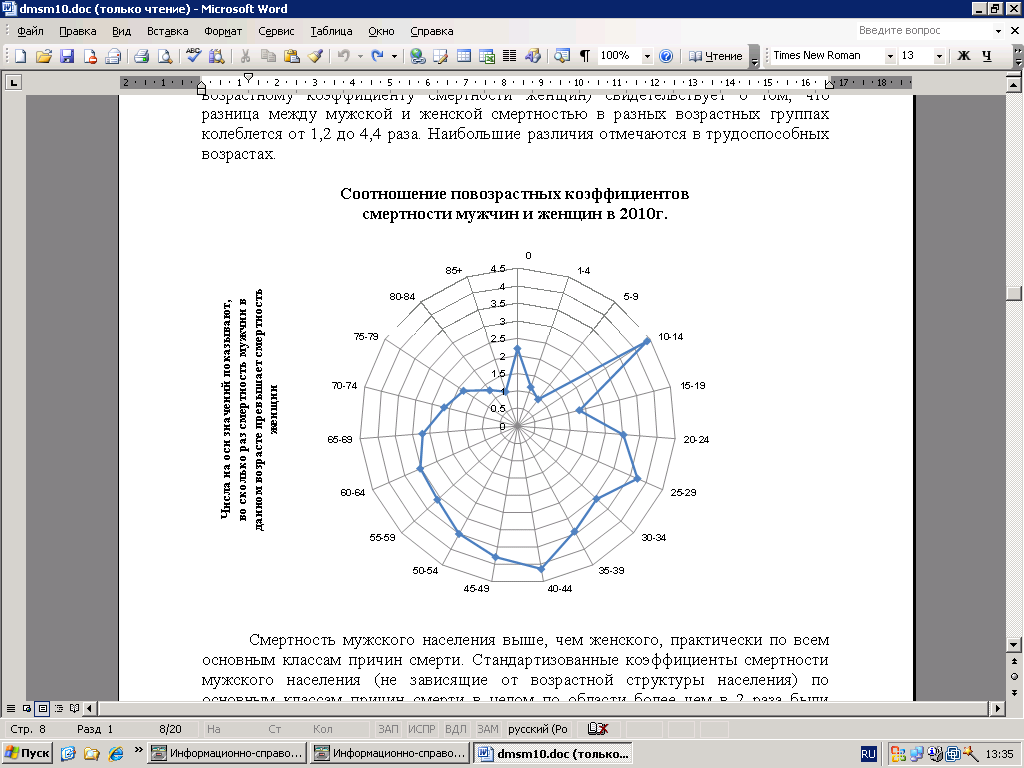Open the Пуск start menu
Image resolution: width=1024 pixels, height=768 pixels.
[27, 753]
